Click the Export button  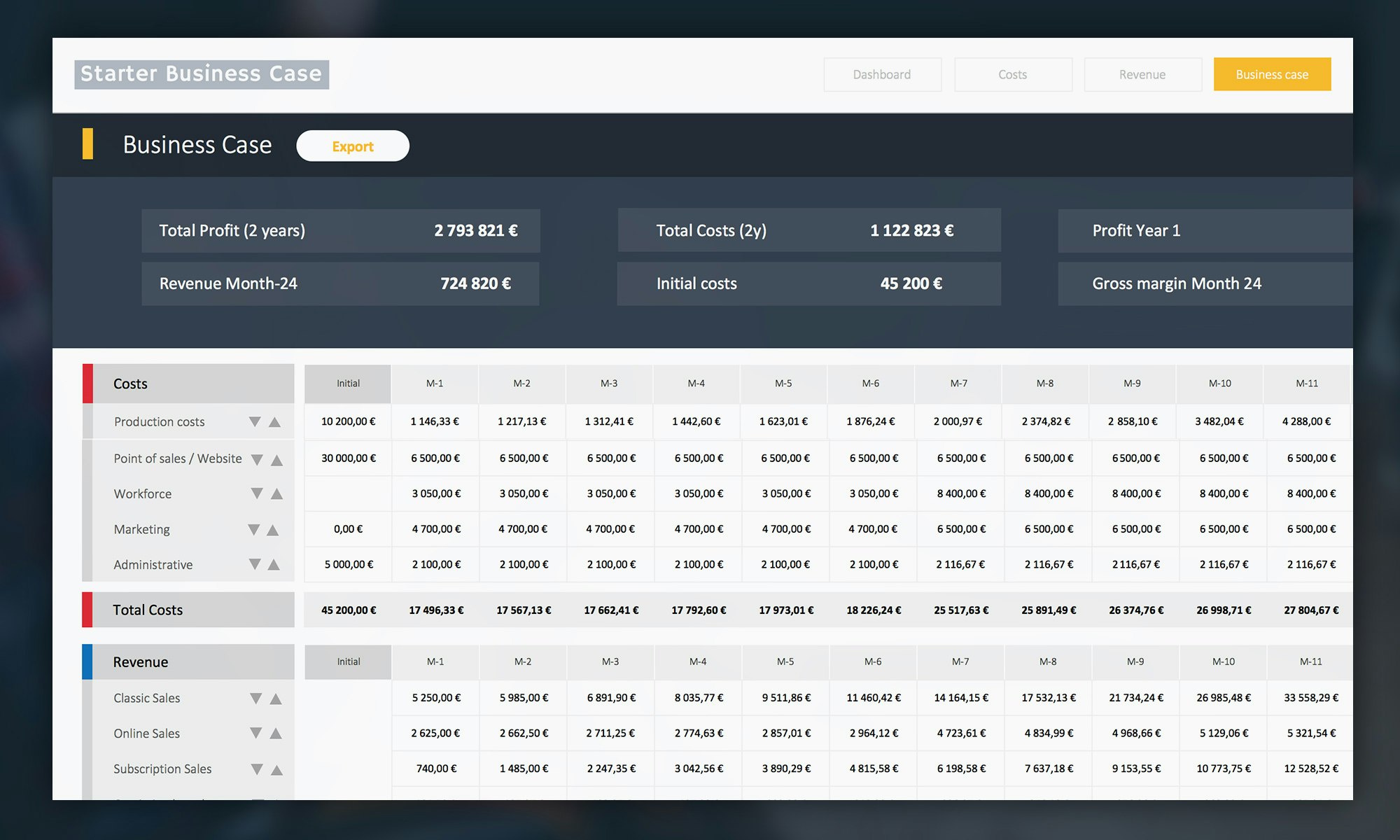[353, 146]
